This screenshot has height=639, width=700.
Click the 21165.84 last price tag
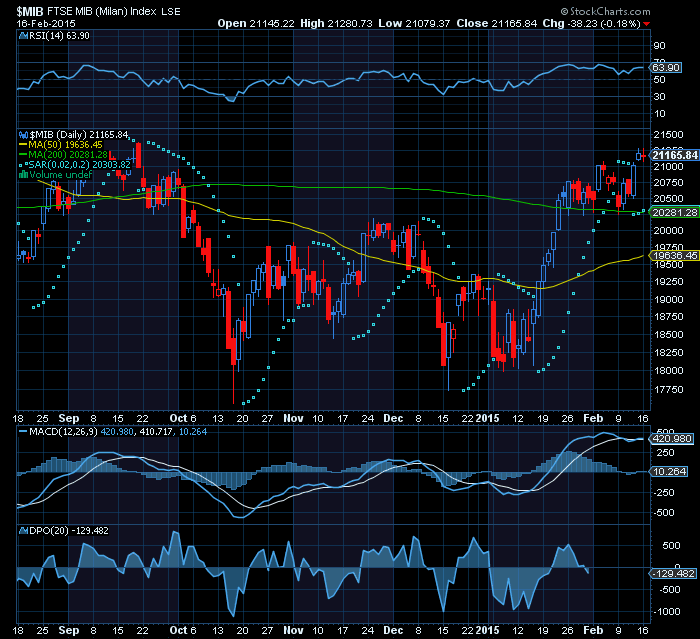[675, 155]
